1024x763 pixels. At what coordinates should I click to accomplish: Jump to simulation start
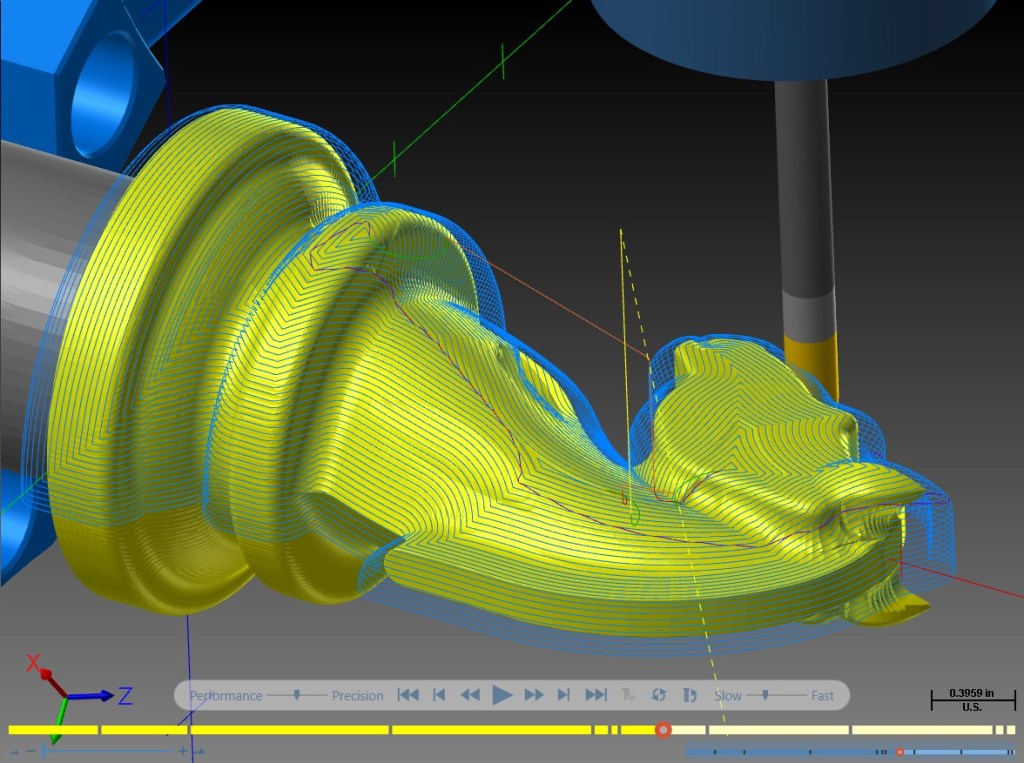(408, 695)
